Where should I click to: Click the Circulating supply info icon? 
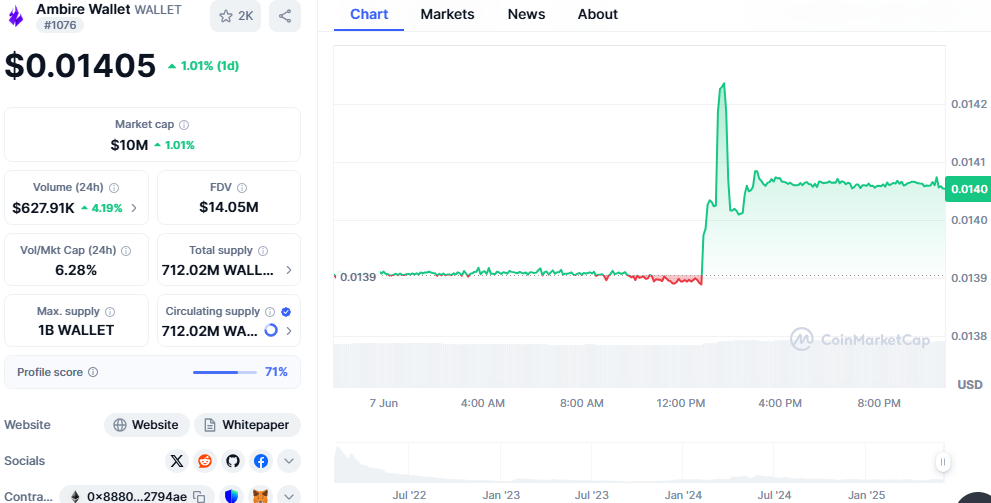[270, 312]
